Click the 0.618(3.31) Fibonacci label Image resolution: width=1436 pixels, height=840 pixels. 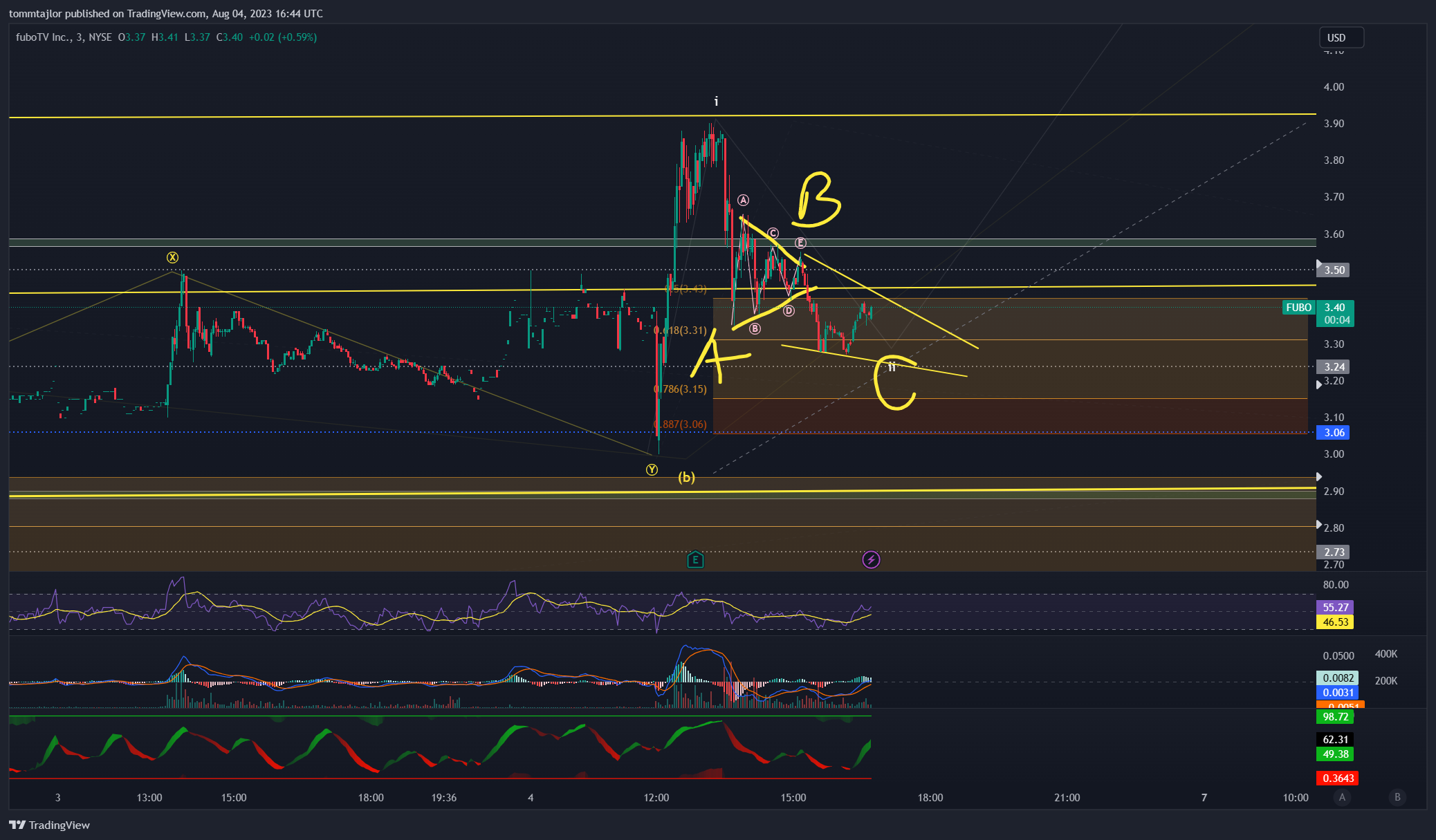click(x=681, y=330)
